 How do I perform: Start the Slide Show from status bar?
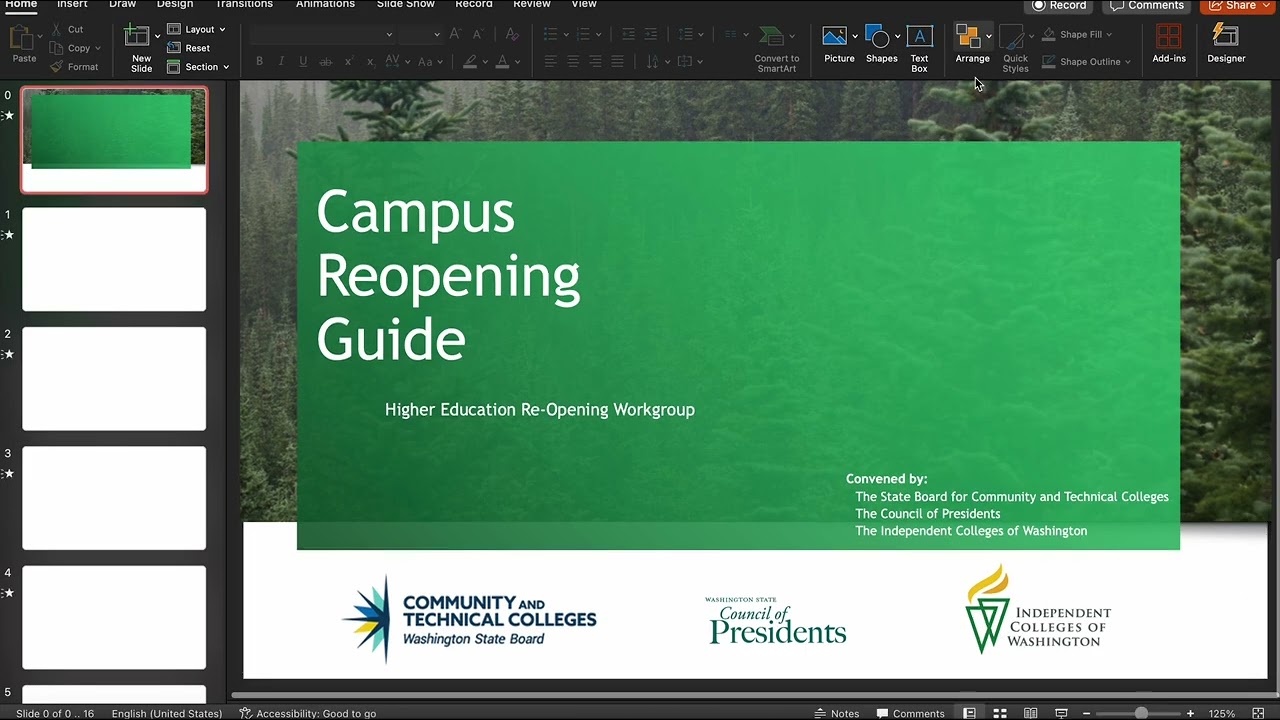click(x=1061, y=713)
